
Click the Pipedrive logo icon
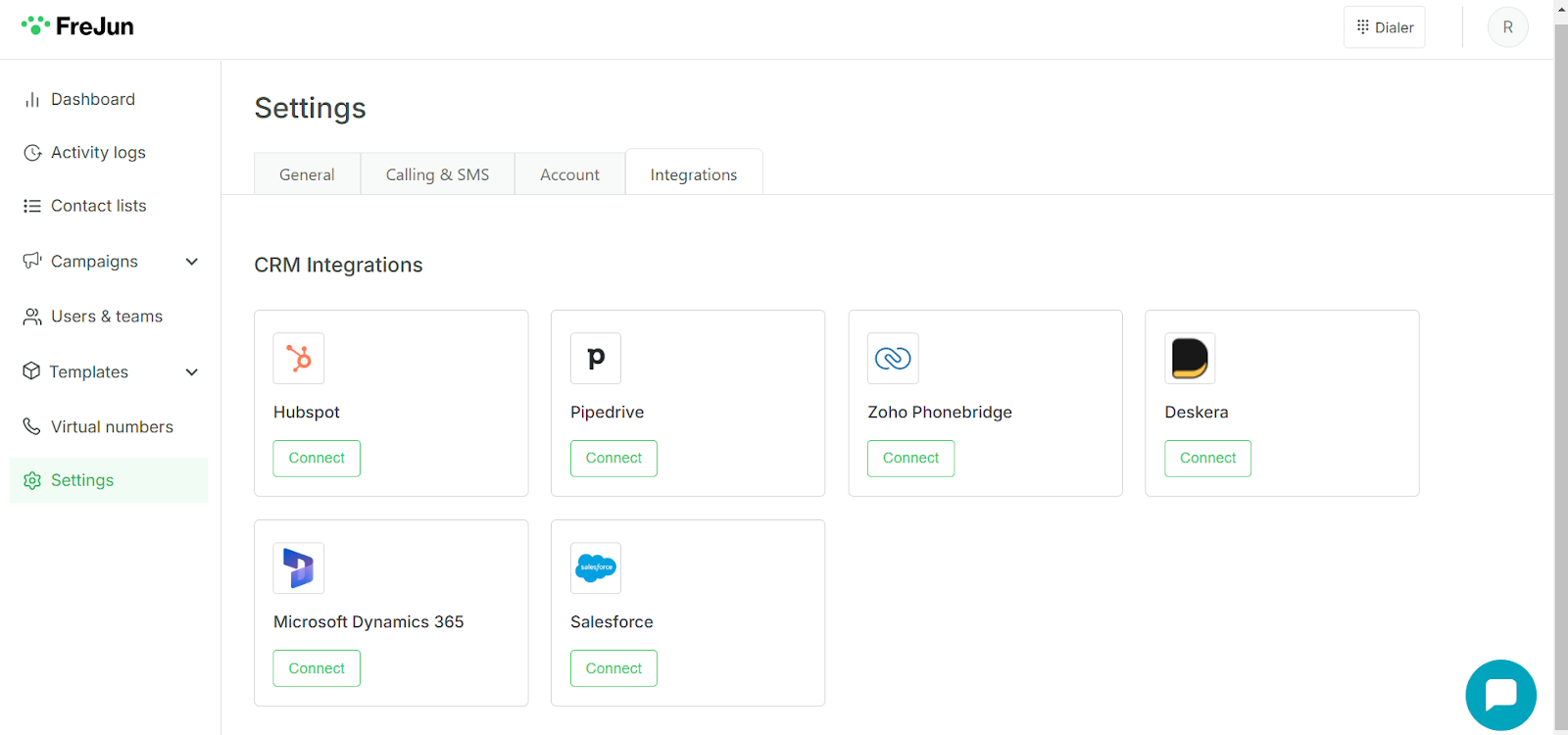596,359
